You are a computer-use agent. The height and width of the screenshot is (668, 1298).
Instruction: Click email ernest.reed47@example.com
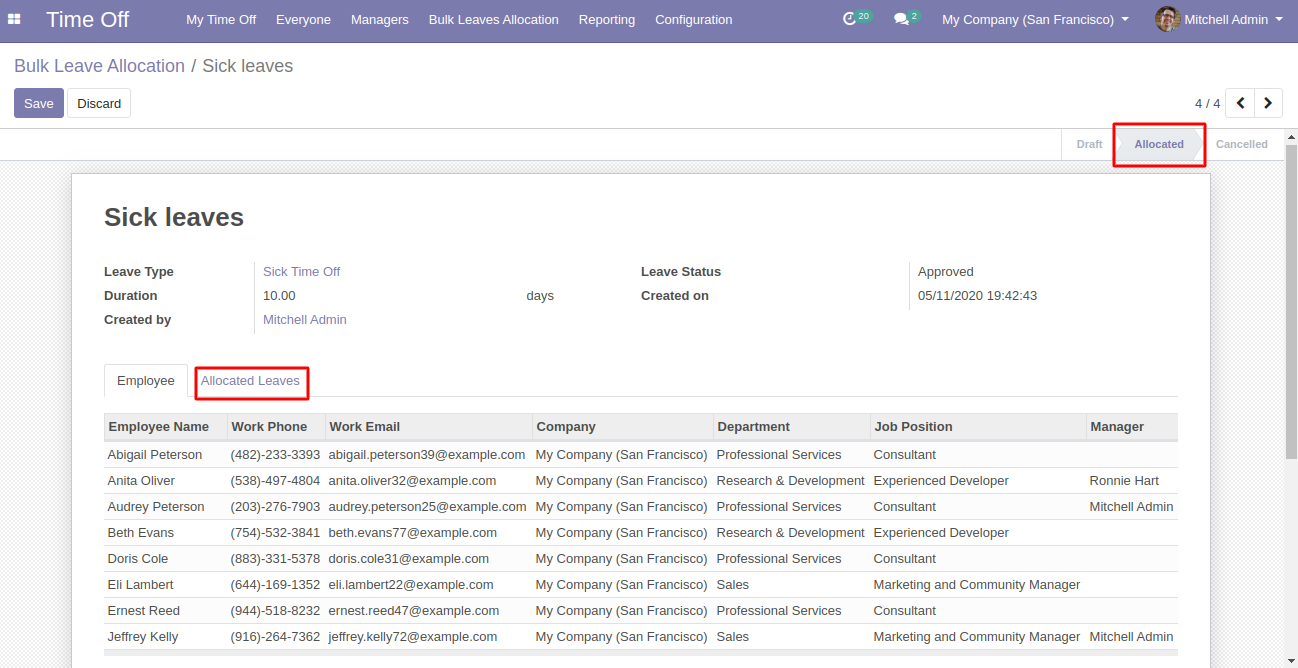(x=414, y=611)
